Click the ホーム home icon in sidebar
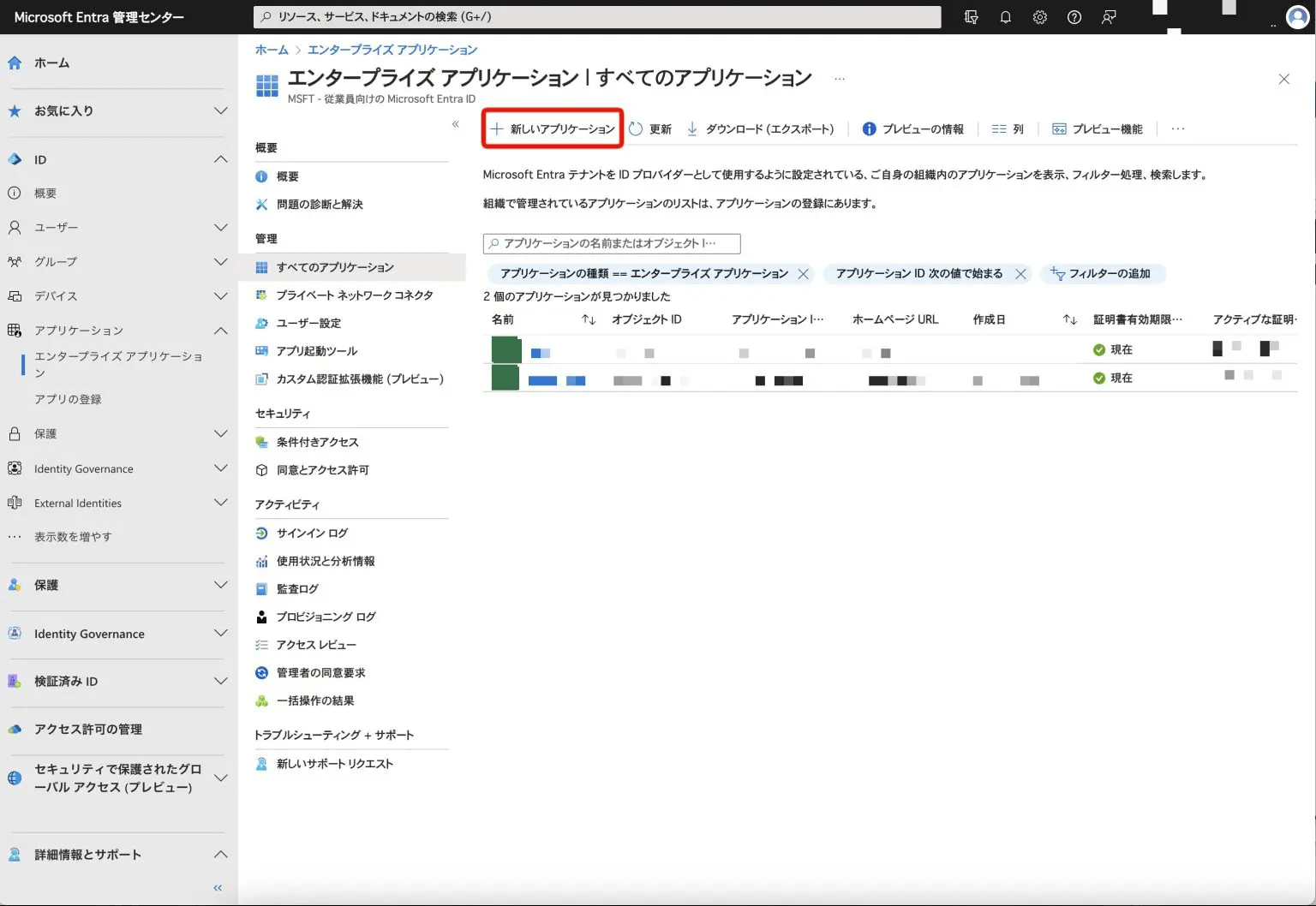The height and width of the screenshot is (906, 1316). (15, 63)
